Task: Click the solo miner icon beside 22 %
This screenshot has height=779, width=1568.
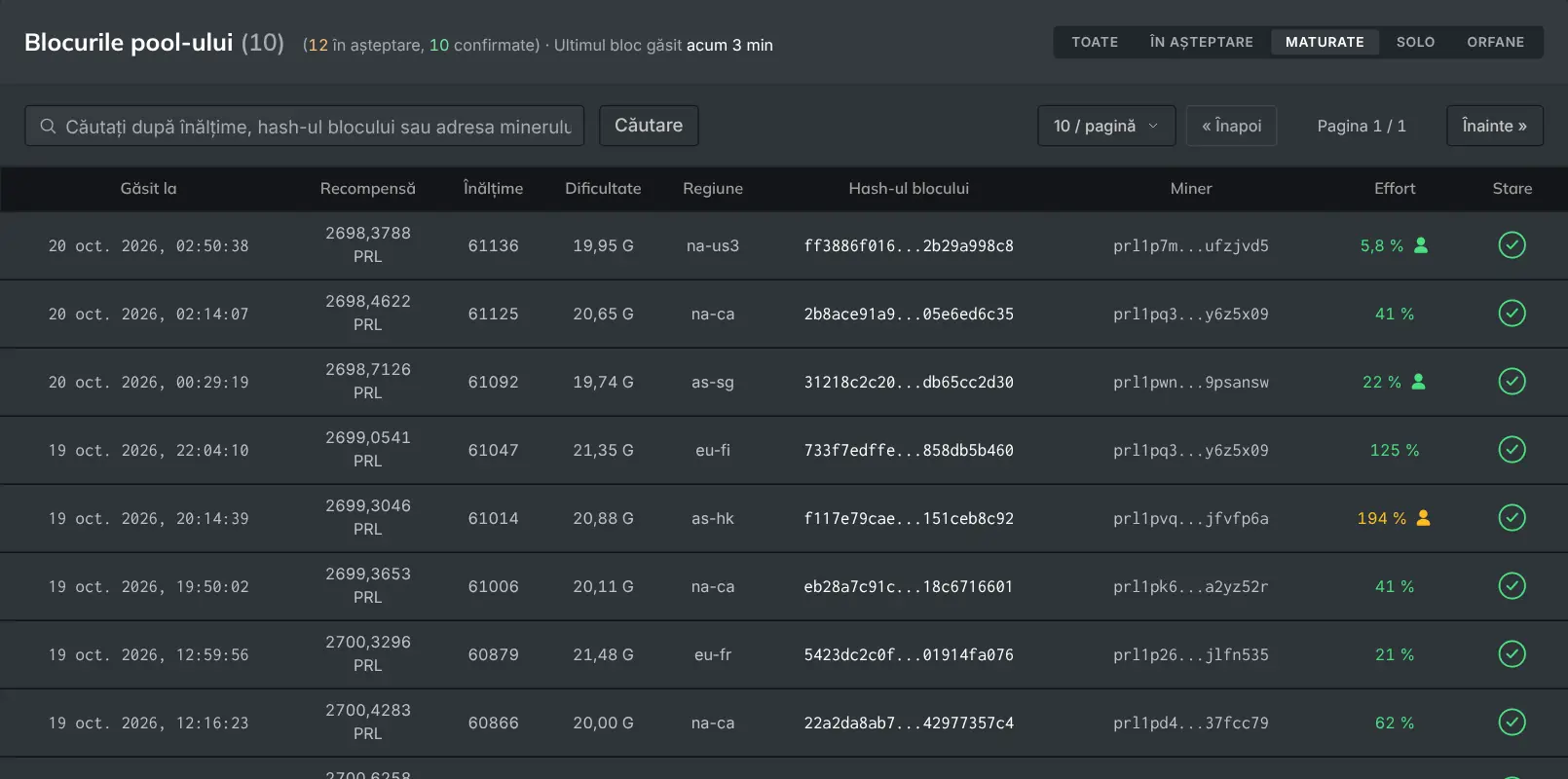Action: [1418, 382]
